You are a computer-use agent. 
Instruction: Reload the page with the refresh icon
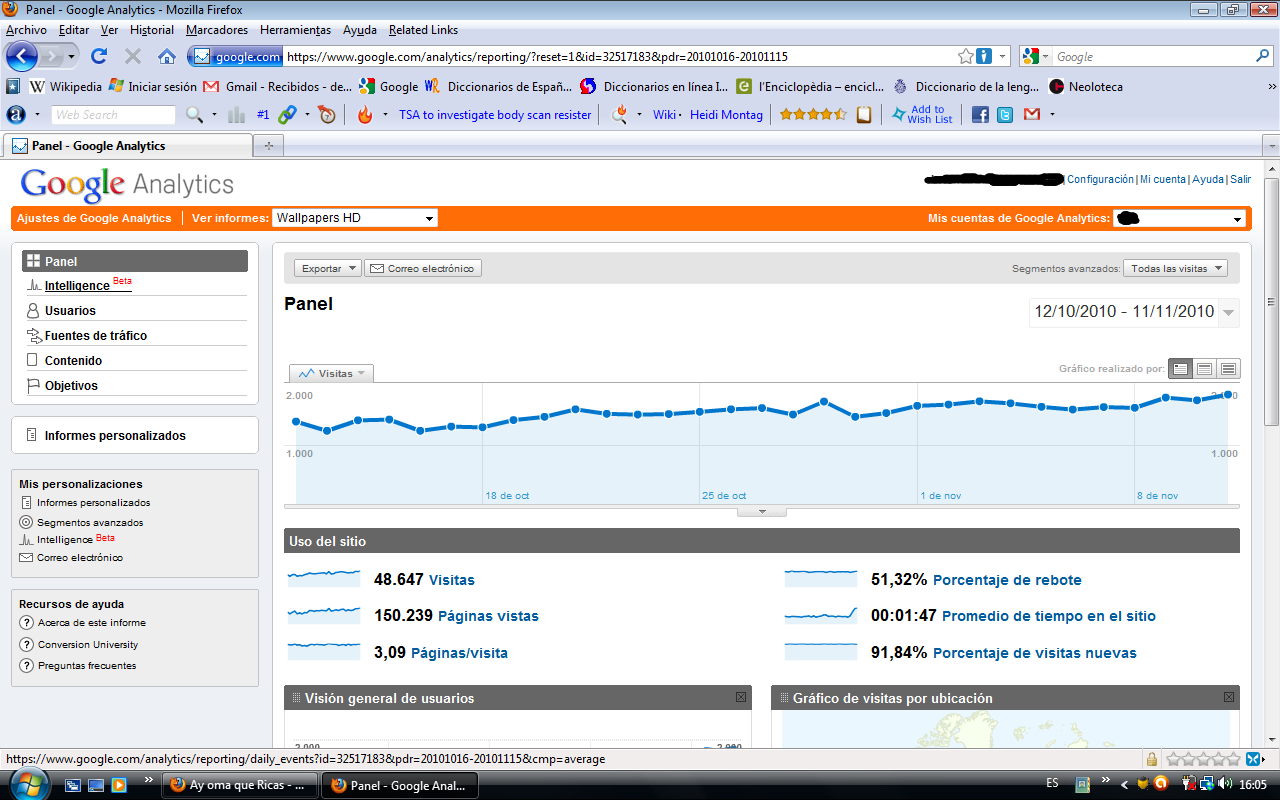pos(99,57)
